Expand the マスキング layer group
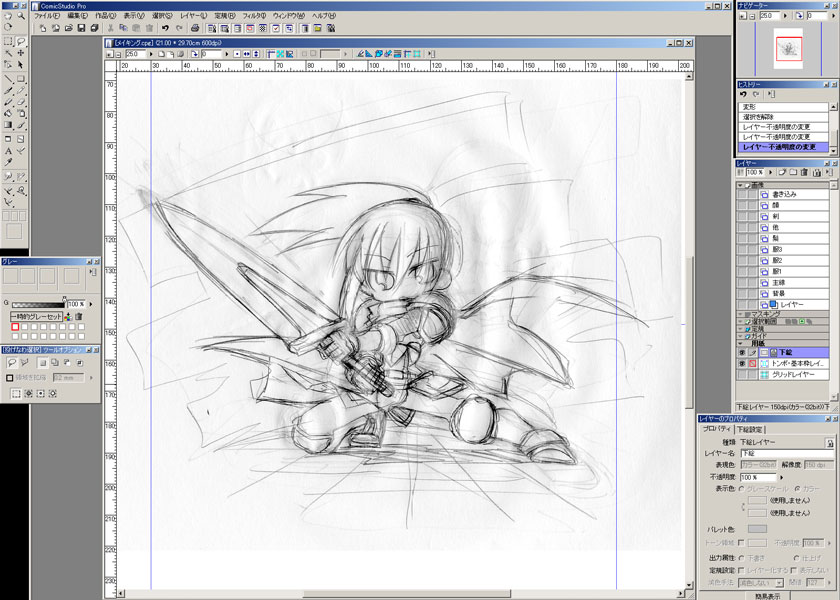 tap(741, 312)
